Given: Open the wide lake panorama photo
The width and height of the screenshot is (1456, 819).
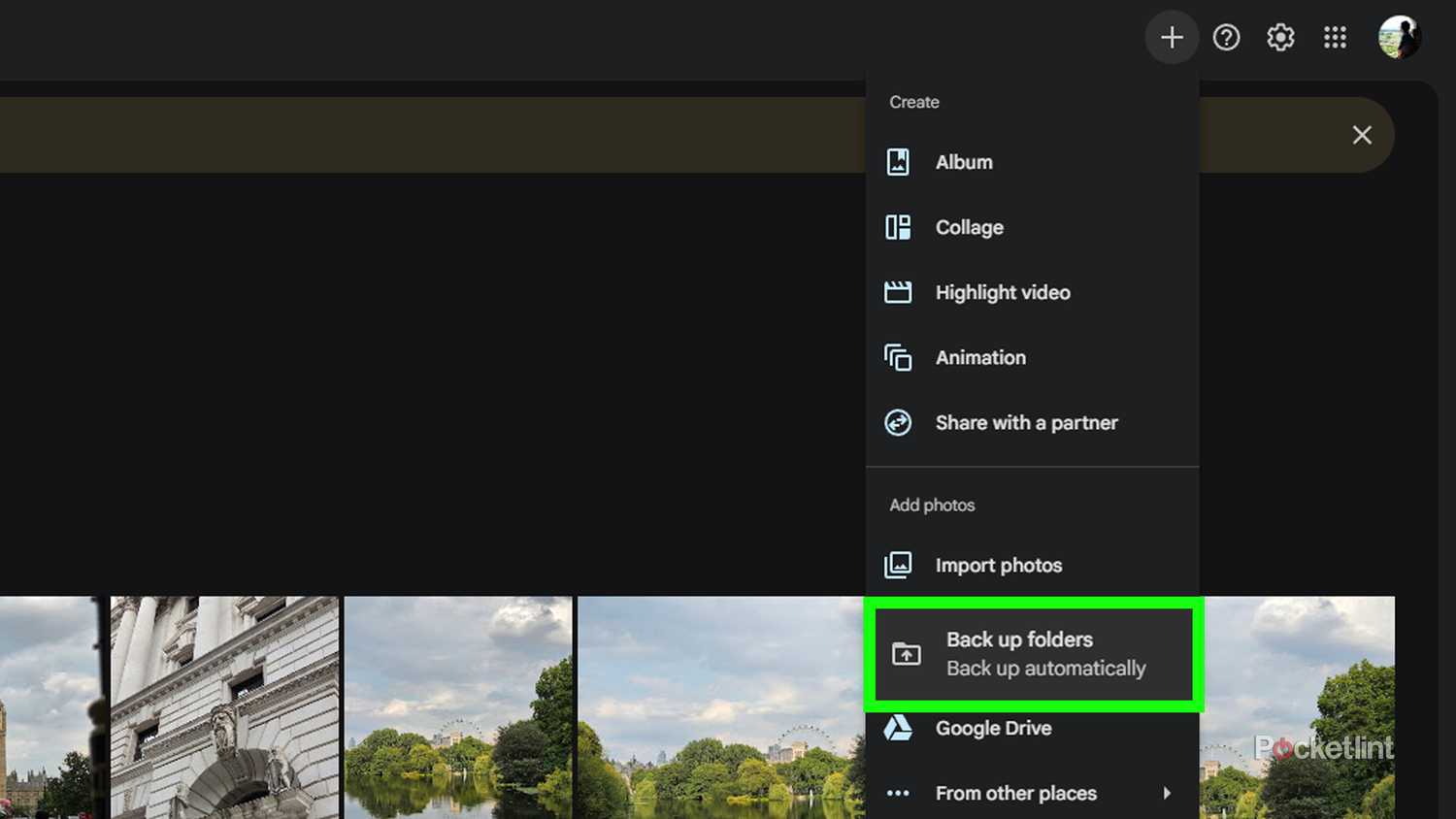Looking at the screenshot, I should [720, 707].
